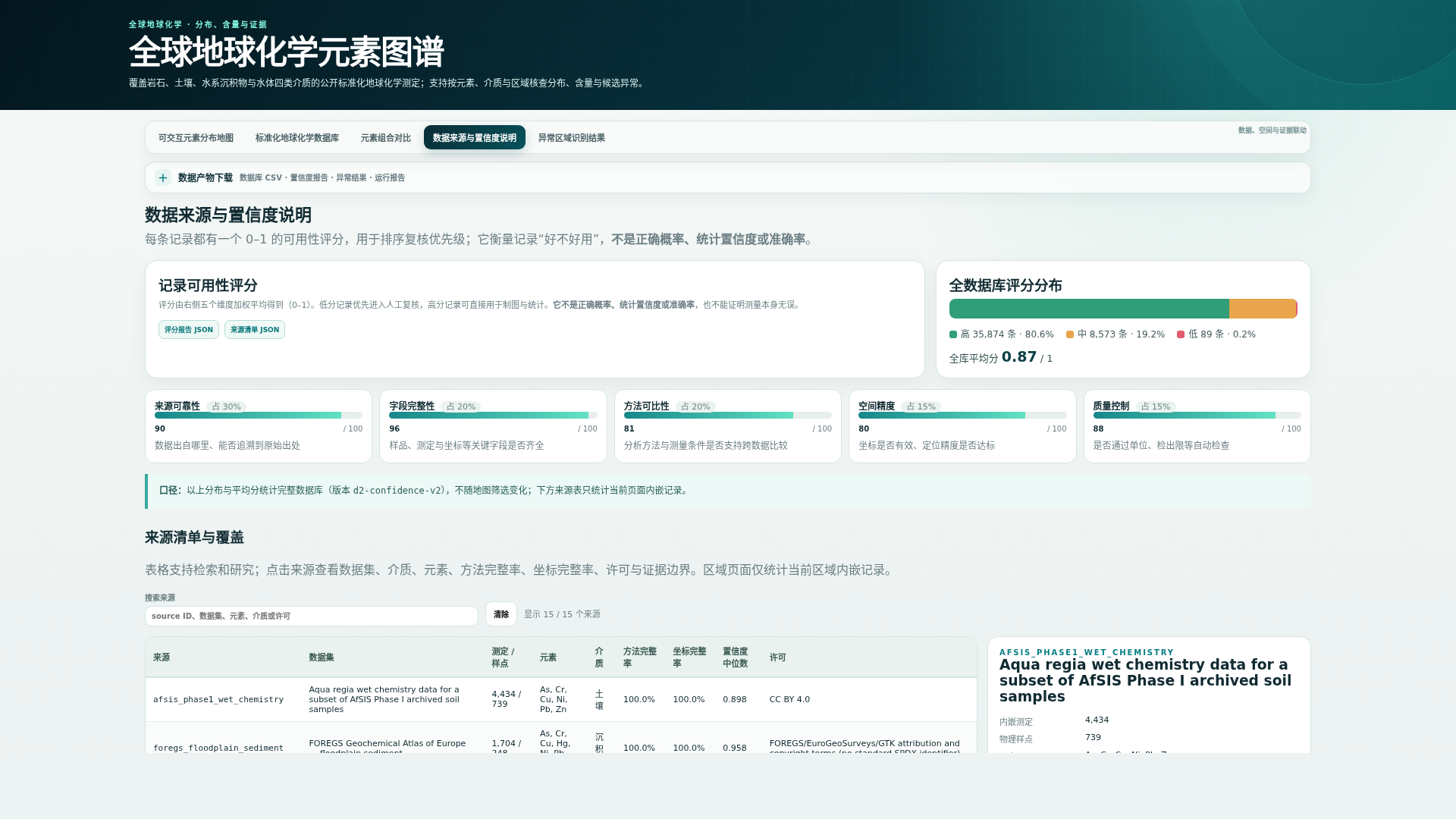1456x819 pixels.
Task: Click the 方法可比性 progress bar
Action: pos(728,416)
